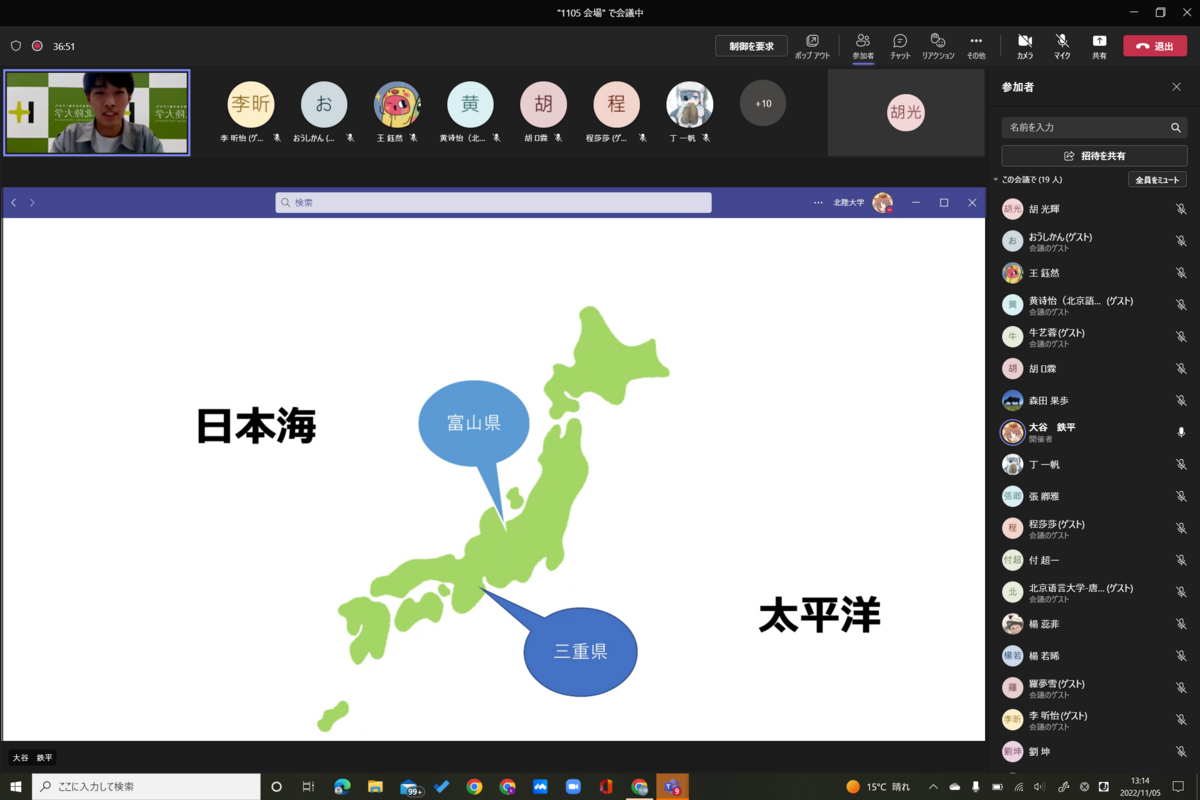1200x800 pixels.
Task: Click the 招待を共有 share invite button
Action: (1094, 156)
